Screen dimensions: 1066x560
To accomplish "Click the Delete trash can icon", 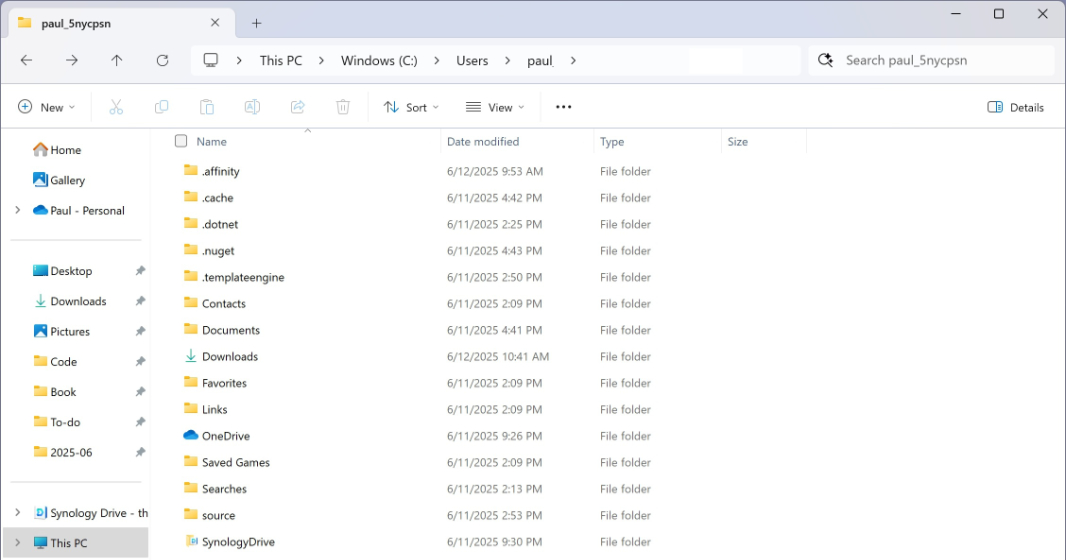I will click(343, 107).
